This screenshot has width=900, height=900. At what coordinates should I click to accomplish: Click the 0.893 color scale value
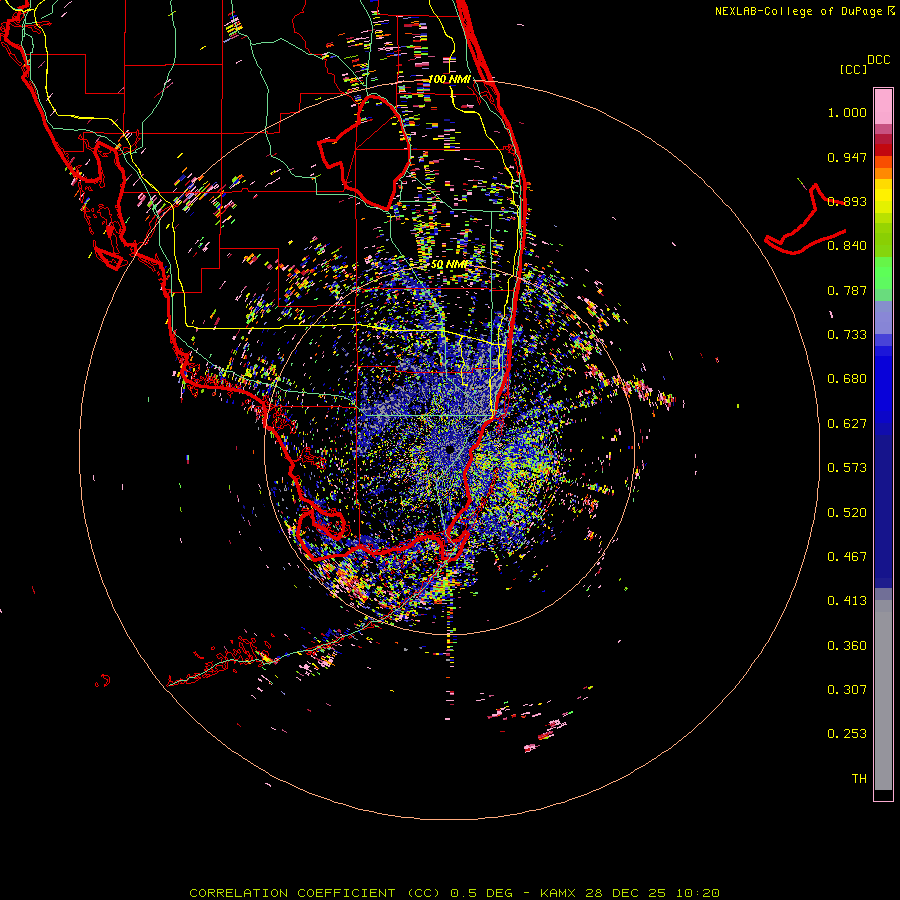pyautogui.click(x=847, y=201)
